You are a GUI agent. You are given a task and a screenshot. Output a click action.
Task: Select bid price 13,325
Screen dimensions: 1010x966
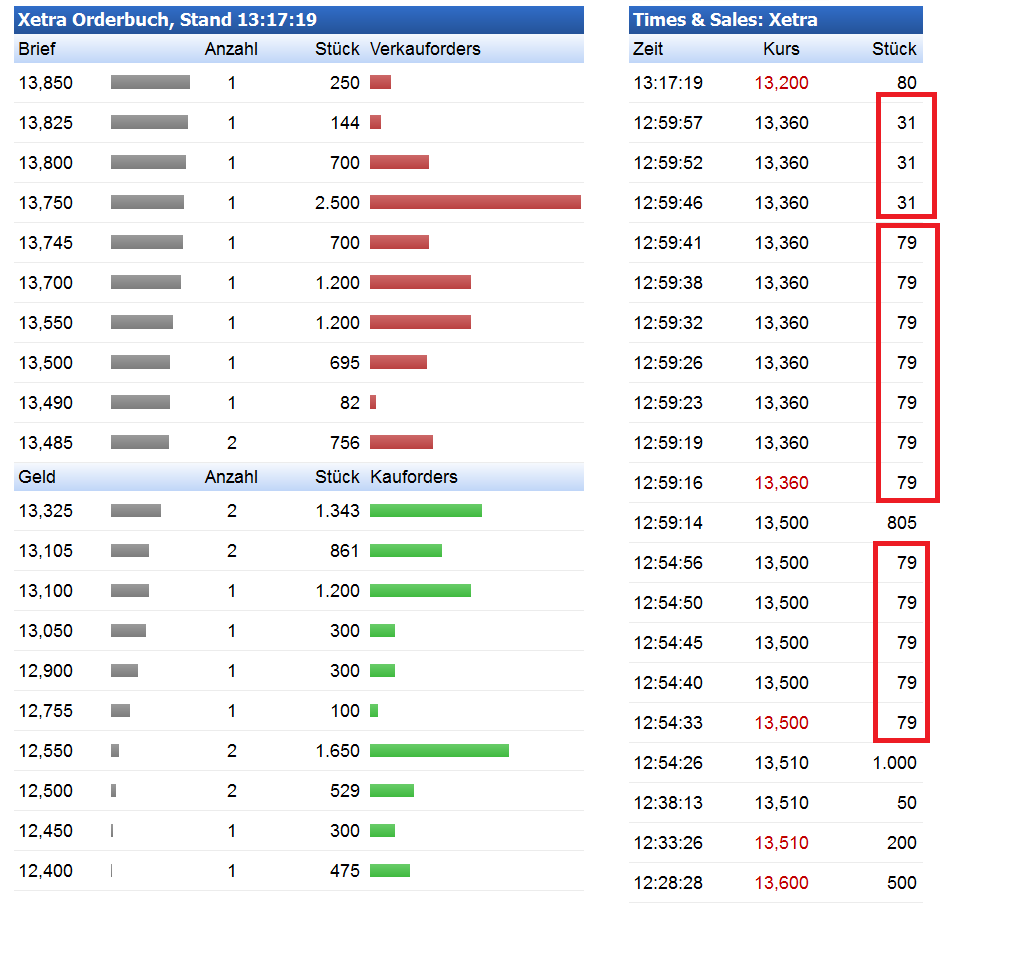point(46,511)
